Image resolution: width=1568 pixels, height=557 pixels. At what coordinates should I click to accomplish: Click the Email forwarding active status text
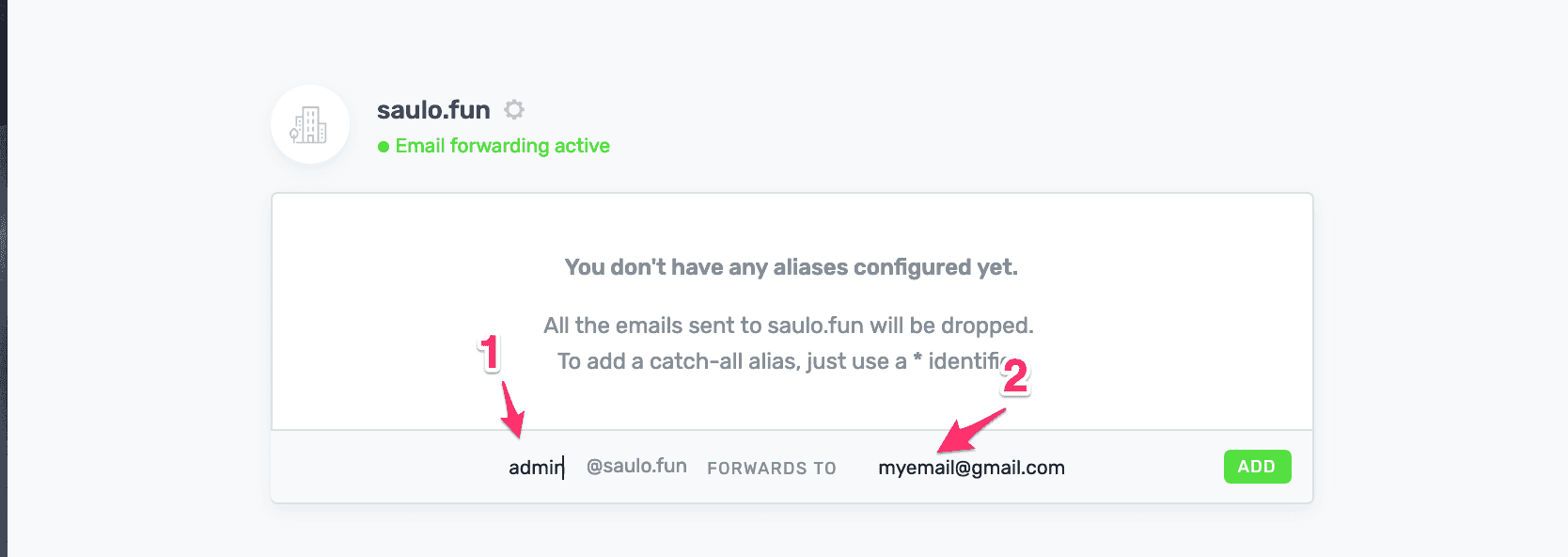(x=502, y=146)
